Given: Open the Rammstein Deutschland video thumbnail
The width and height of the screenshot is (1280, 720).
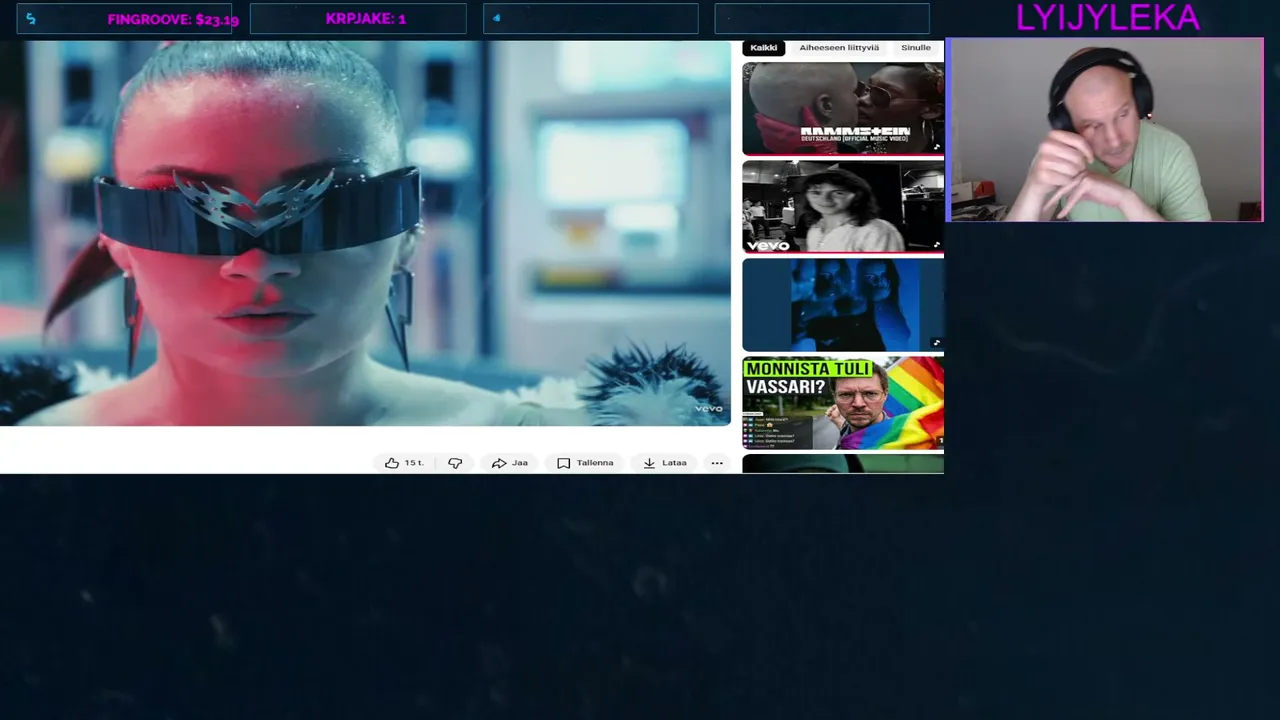Looking at the screenshot, I should tap(843, 108).
